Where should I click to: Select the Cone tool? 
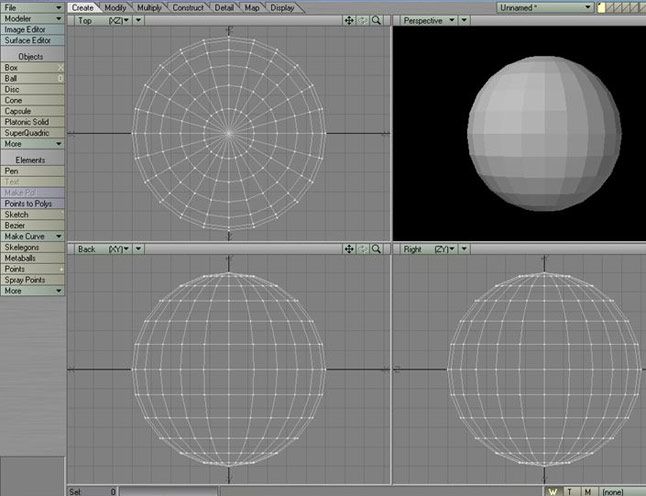pyautogui.click(x=33, y=100)
